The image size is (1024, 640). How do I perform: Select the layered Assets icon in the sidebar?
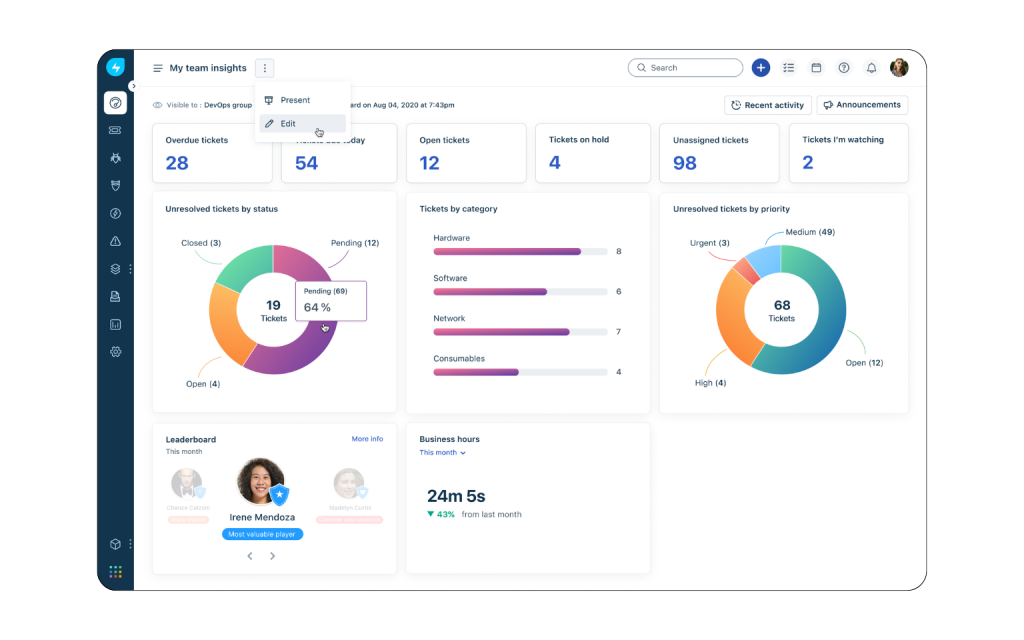[x=115, y=269]
